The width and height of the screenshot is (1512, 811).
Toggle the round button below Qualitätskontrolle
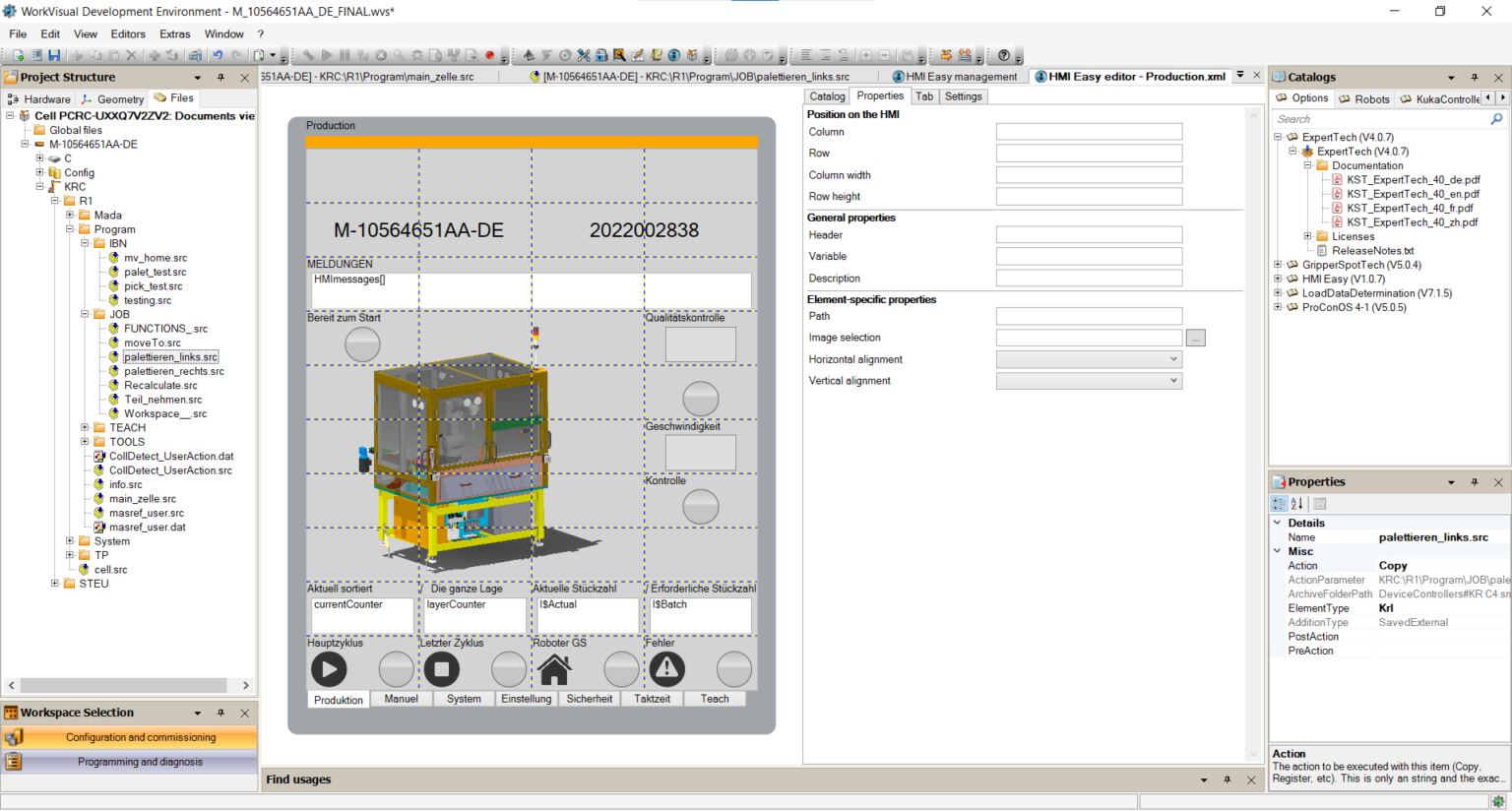701,399
